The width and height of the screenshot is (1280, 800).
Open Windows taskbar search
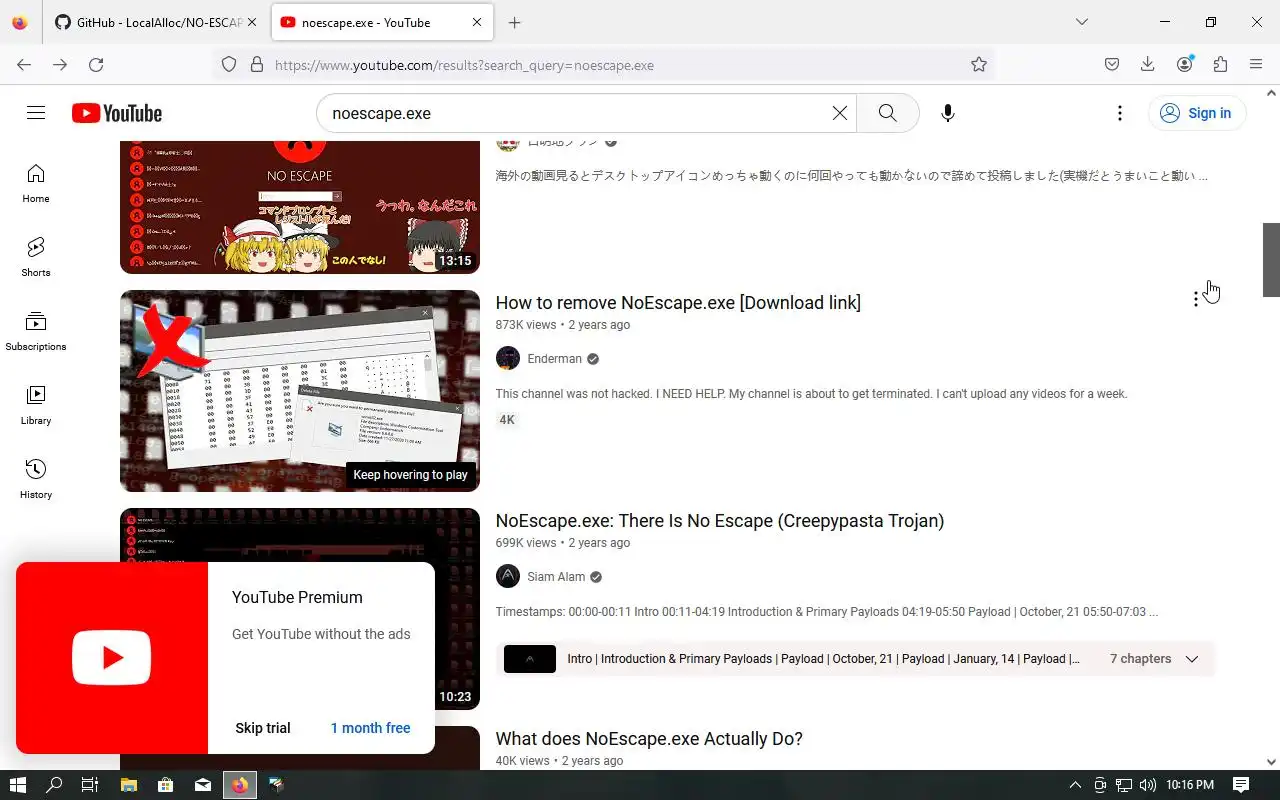tap(55, 785)
